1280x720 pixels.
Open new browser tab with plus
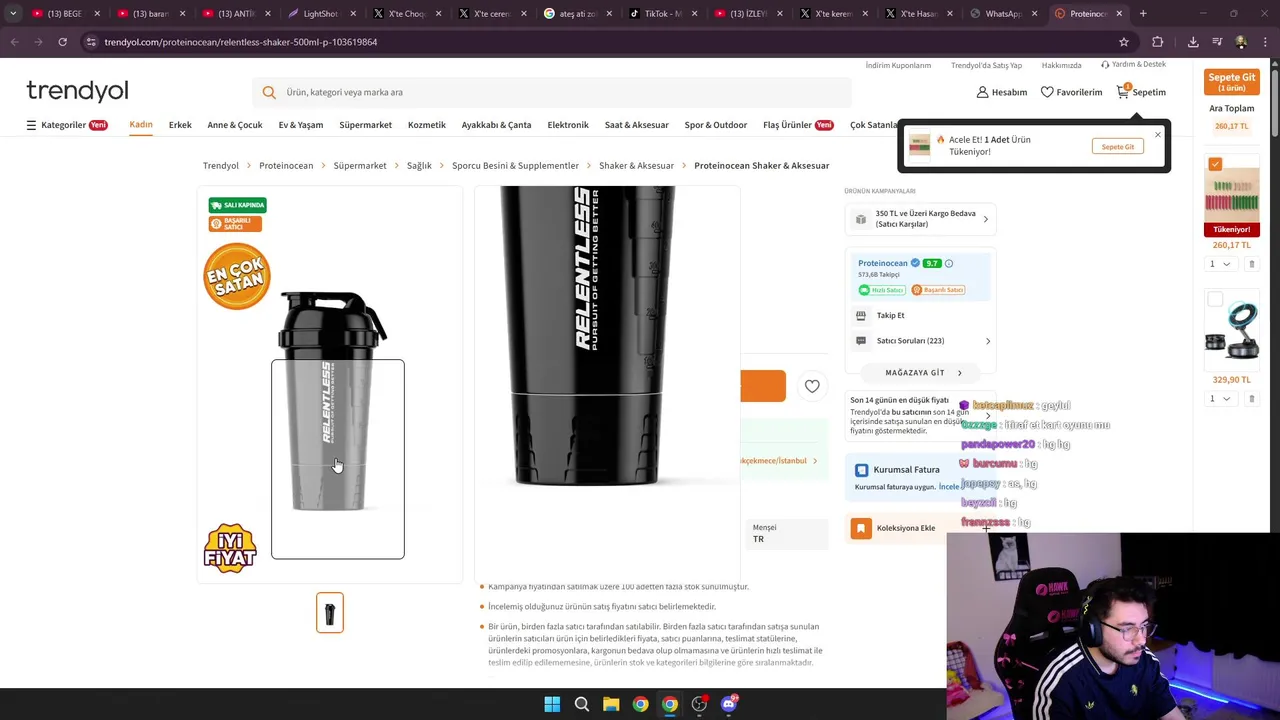click(1143, 14)
